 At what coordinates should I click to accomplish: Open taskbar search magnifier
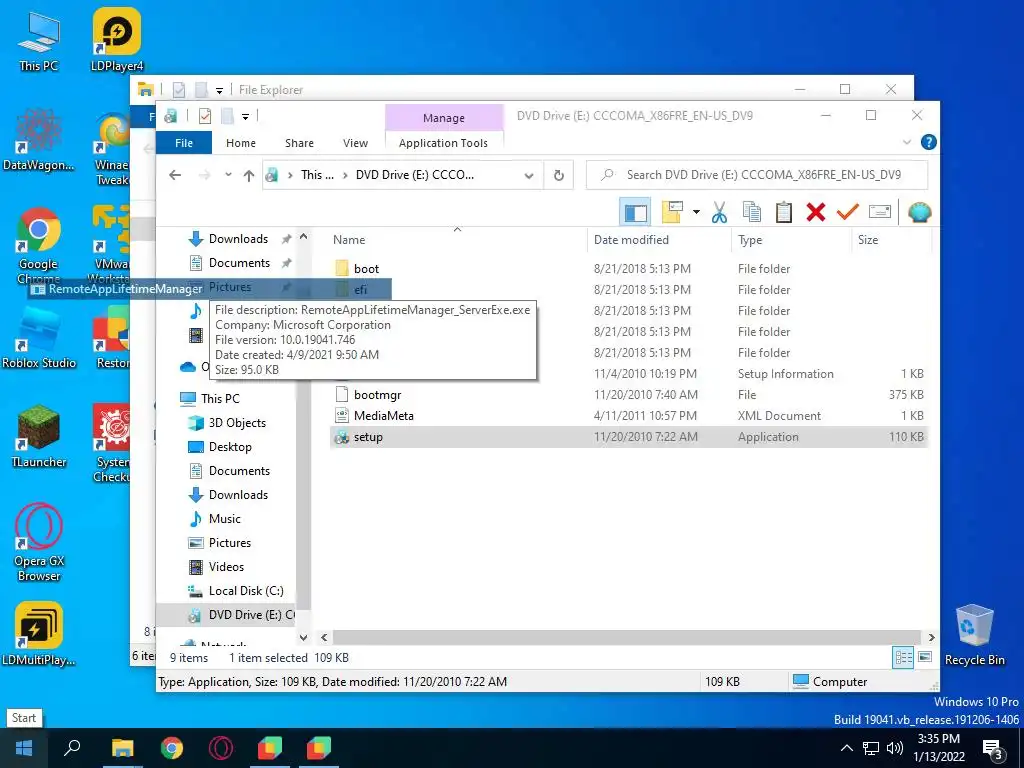[x=72, y=748]
